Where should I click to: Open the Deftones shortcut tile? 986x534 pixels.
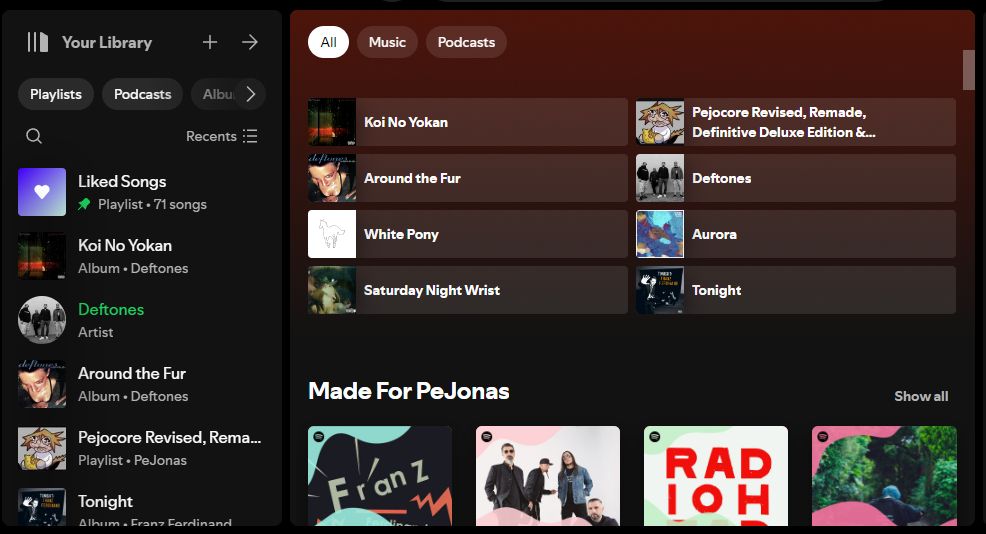pyautogui.click(x=796, y=178)
